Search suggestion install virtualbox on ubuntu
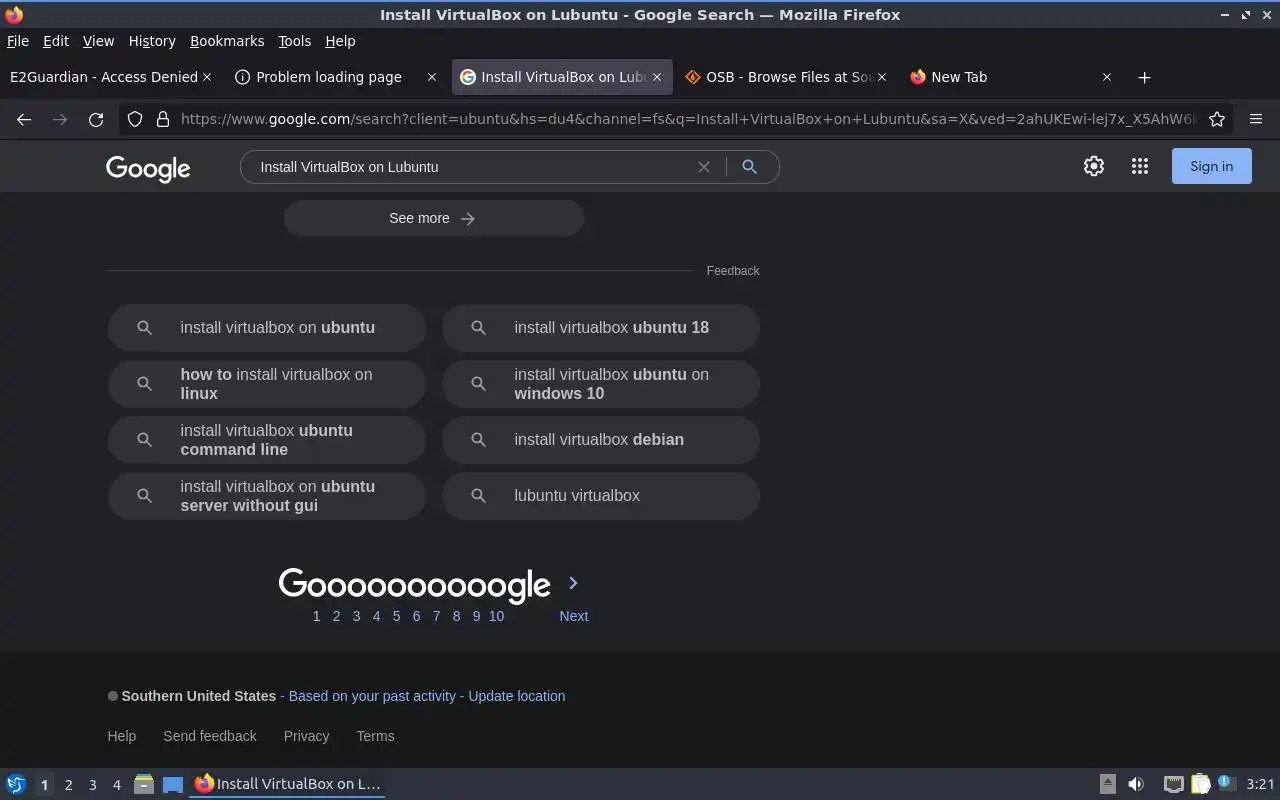1280x800 pixels. point(267,327)
